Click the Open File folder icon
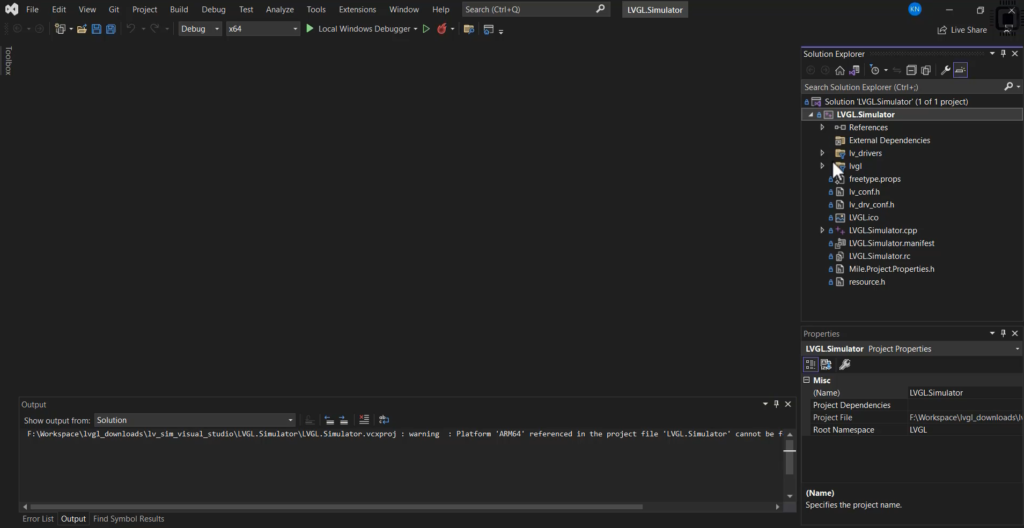Viewport: 1024px width, 528px height. point(82,29)
